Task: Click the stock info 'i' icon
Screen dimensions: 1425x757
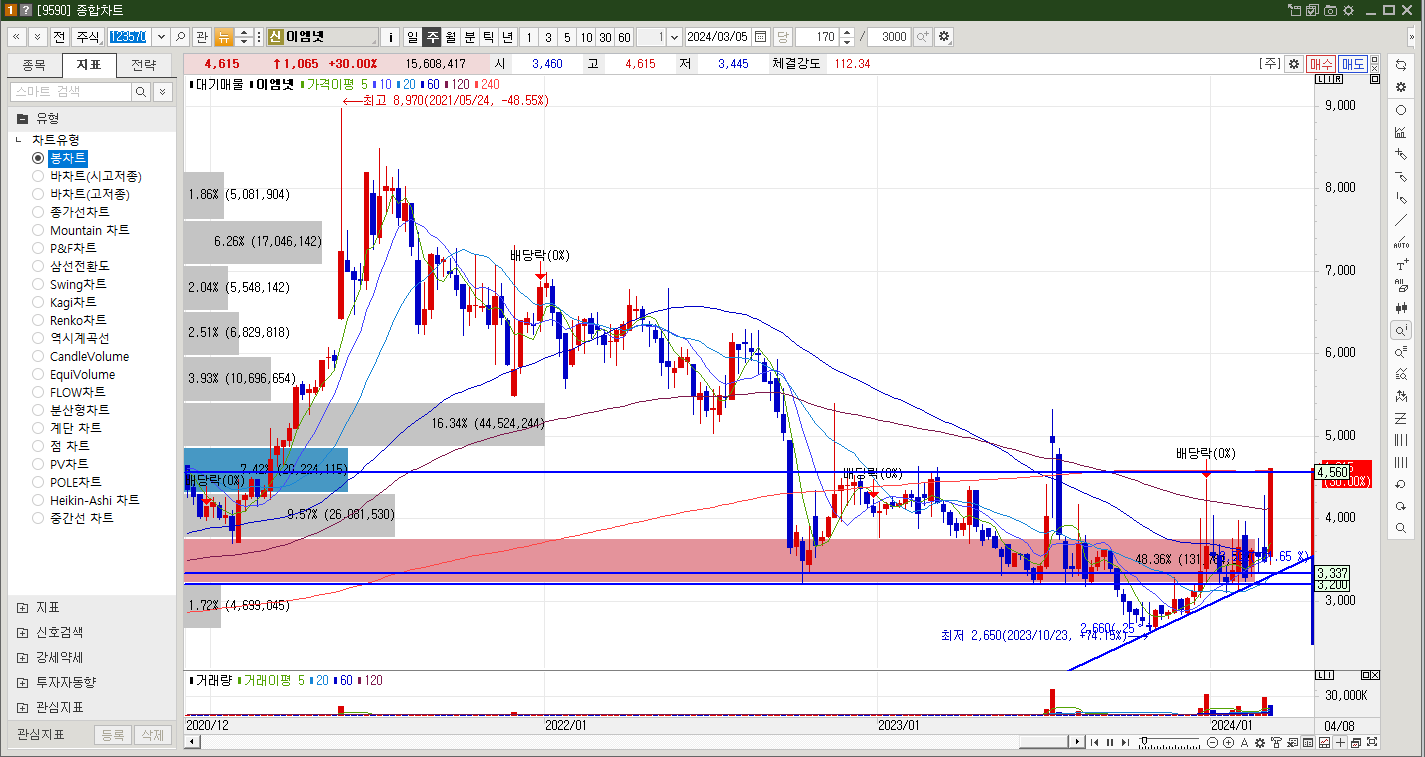Action: (391, 37)
